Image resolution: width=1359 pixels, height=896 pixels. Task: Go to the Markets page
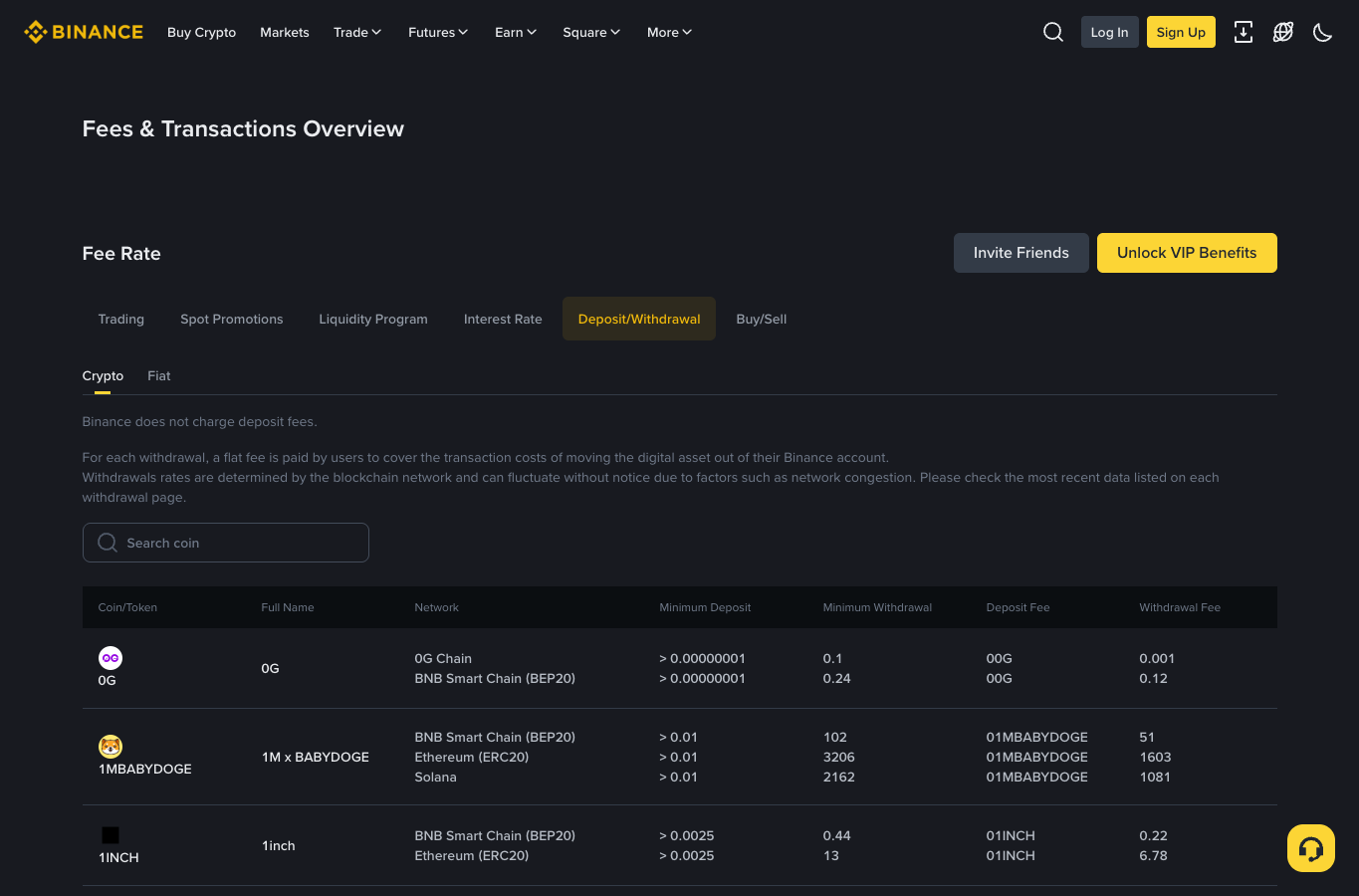tap(285, 32)
